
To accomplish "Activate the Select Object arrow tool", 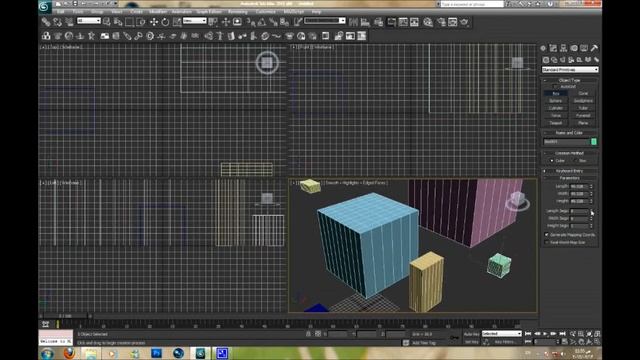I will [107, 22].
